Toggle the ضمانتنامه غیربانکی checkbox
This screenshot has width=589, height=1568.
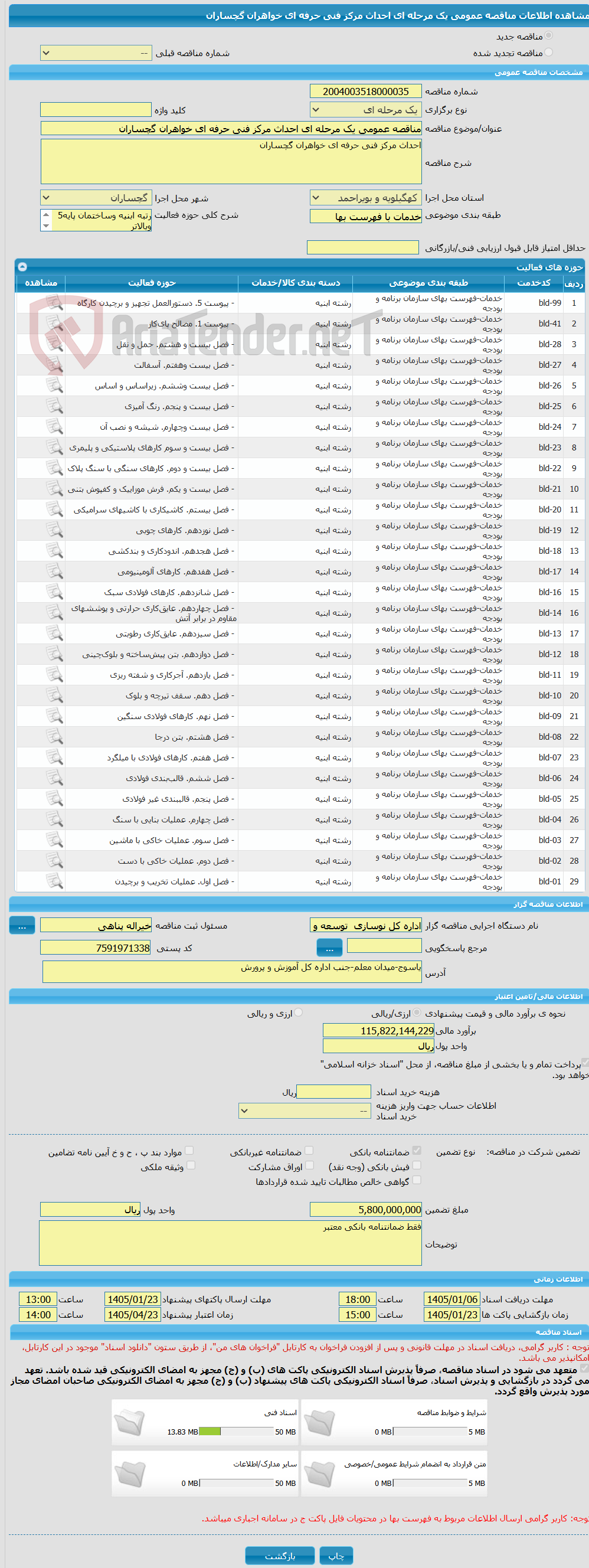pyautogui.click(x=309, y=1151)
